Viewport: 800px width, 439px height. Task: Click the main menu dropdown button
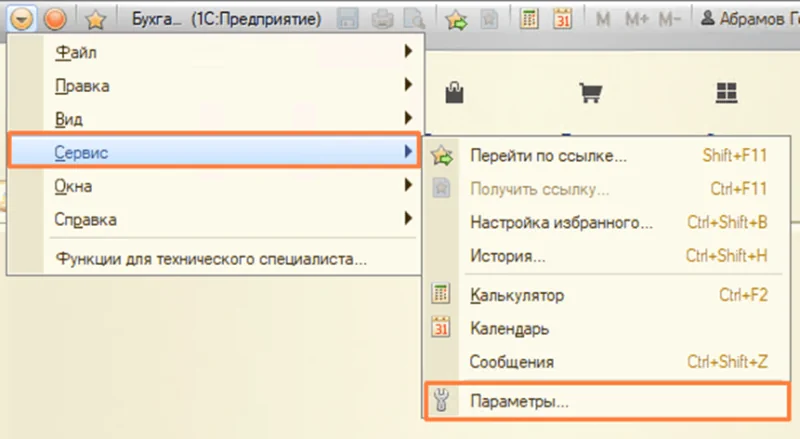point(23,17)
